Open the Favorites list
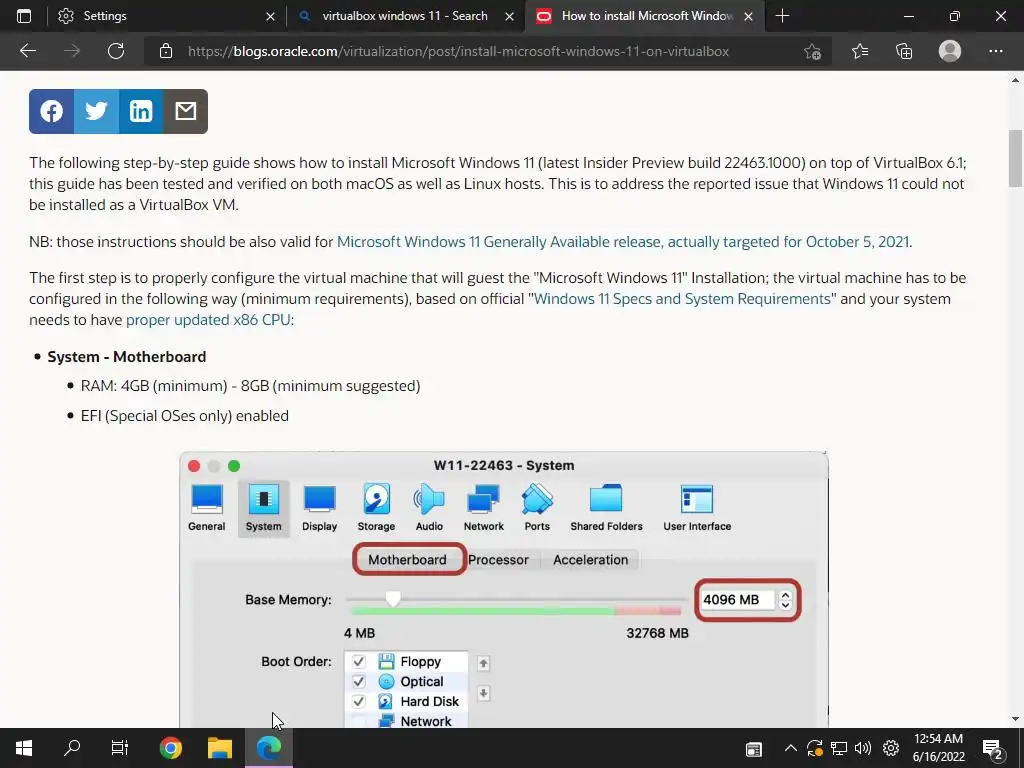The image size is (1024, 768). pos(859,51)
